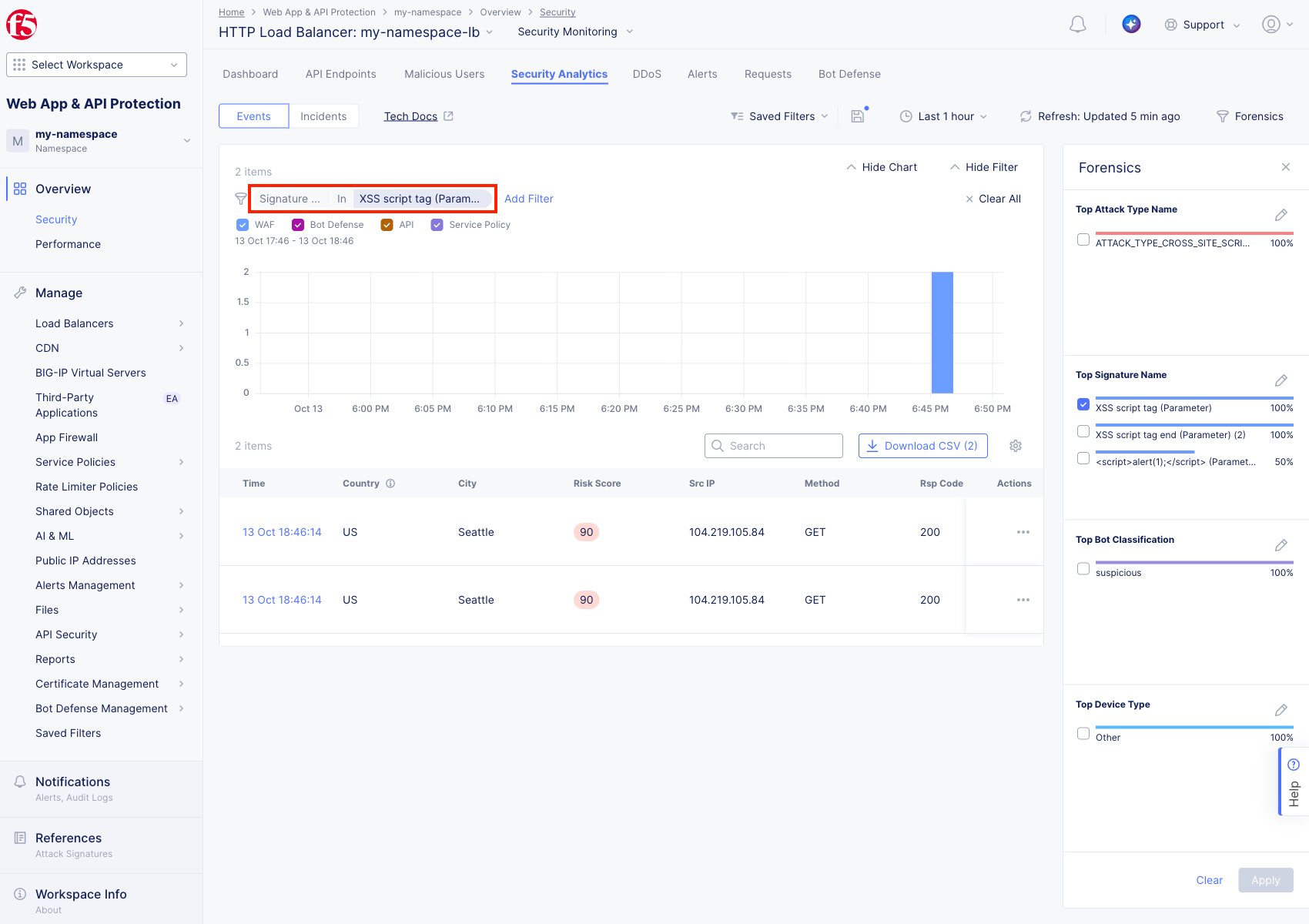Check the suspicious bot classification checkbox

(x=1083, y=569)
